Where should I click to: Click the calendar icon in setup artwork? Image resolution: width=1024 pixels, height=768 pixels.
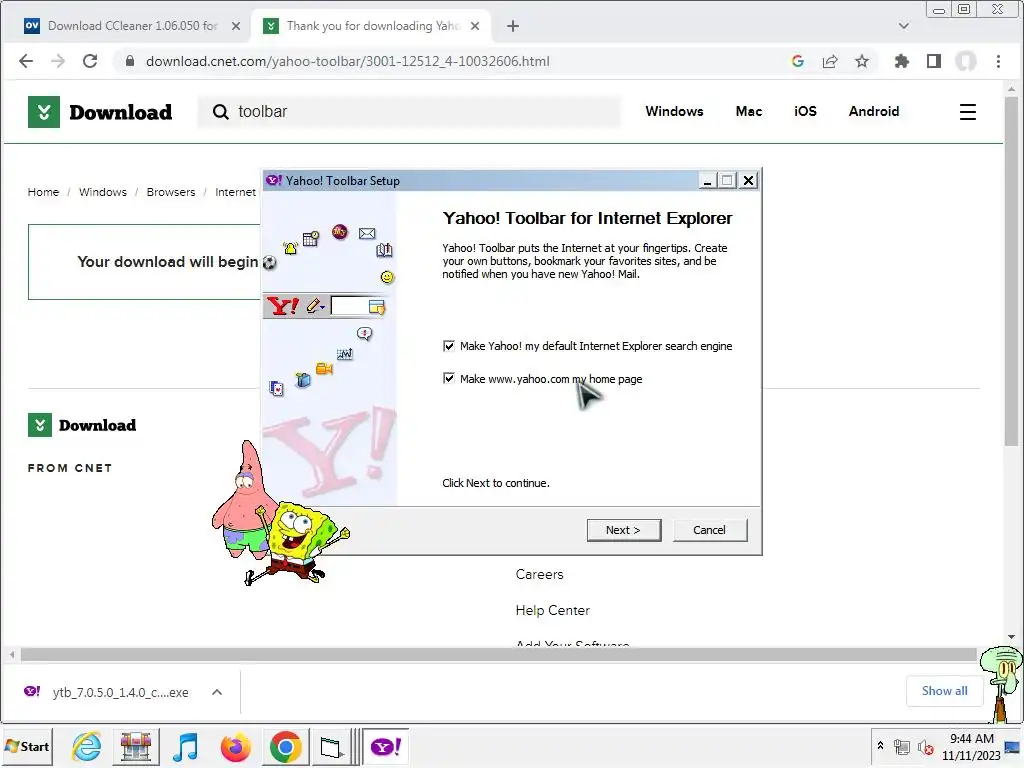tap(311, 238)
